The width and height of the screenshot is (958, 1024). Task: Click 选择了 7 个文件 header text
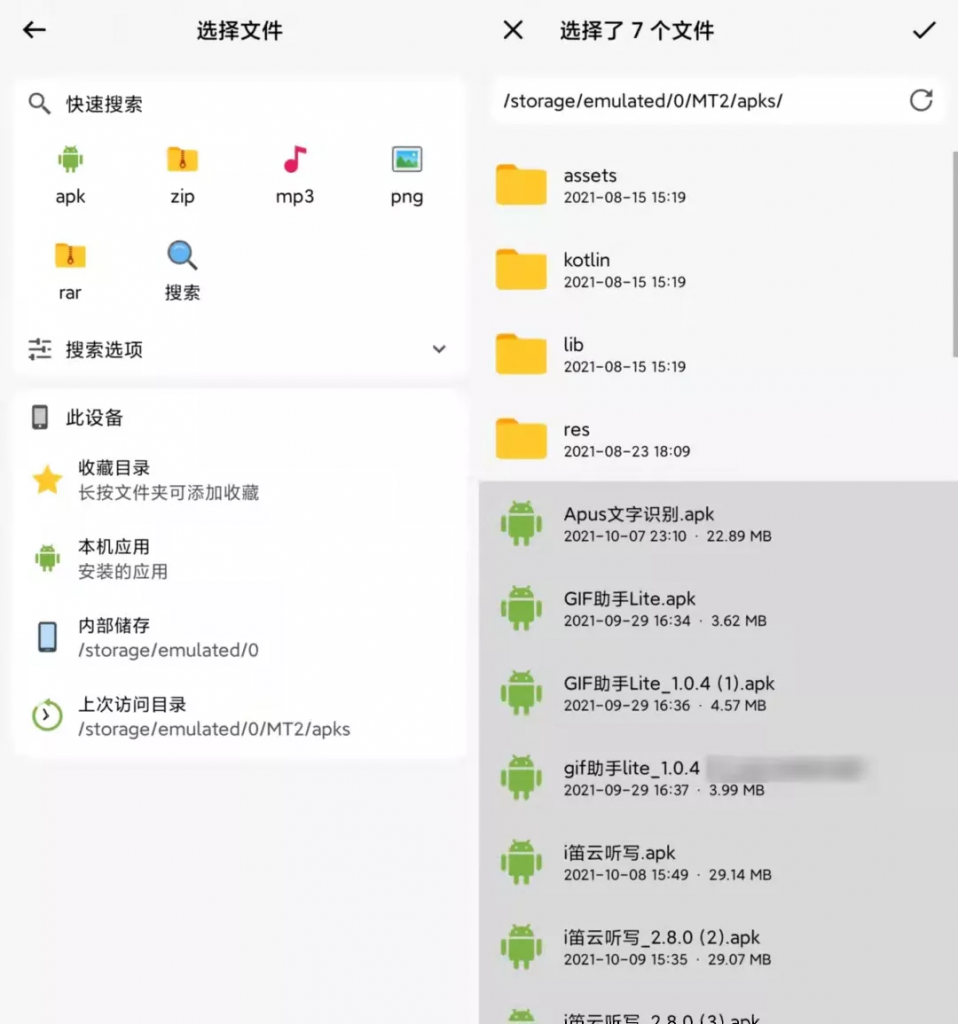(637, 31)
